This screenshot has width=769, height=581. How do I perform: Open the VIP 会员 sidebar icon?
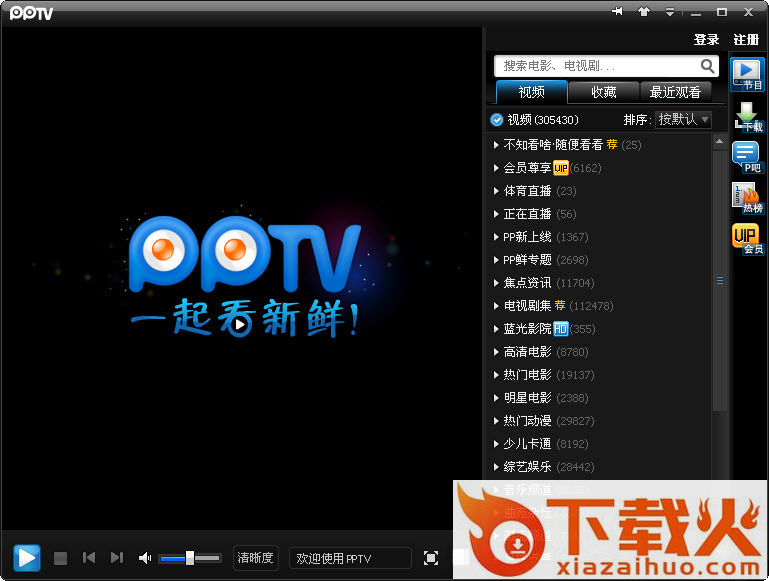[x=747, y=239]
